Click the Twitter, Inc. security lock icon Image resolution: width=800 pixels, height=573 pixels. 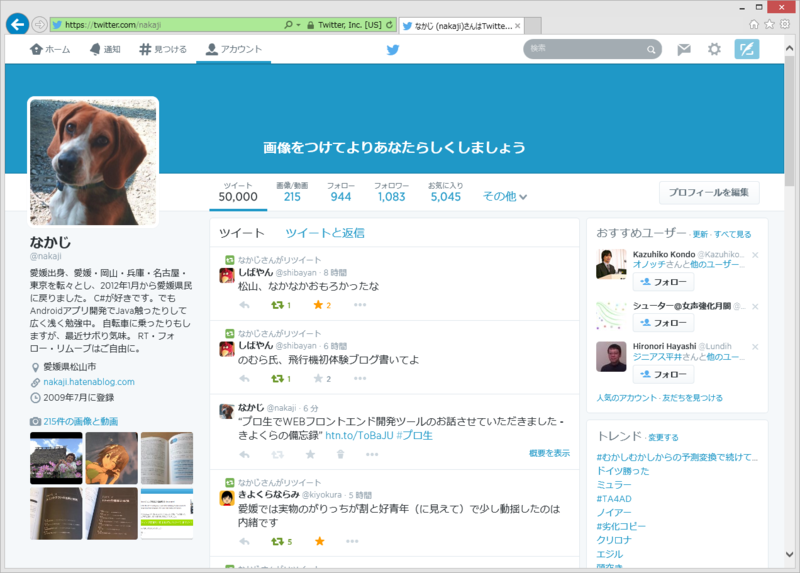(x=311, y=24)
